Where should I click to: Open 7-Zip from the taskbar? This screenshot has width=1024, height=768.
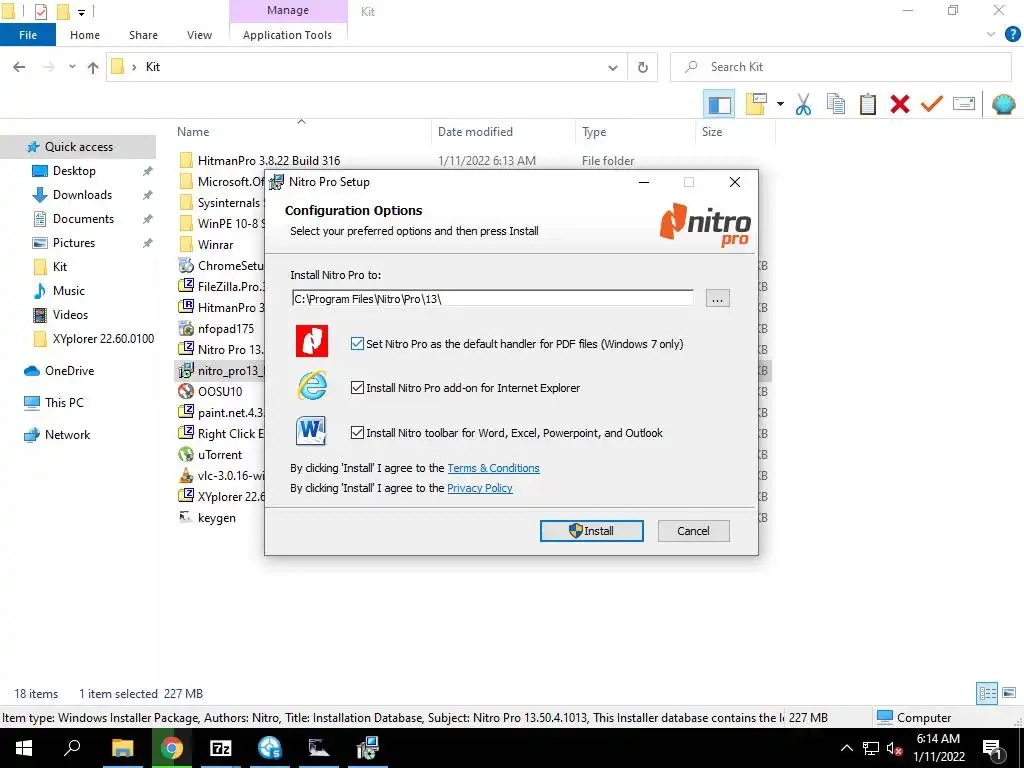(x=220, y=748)
